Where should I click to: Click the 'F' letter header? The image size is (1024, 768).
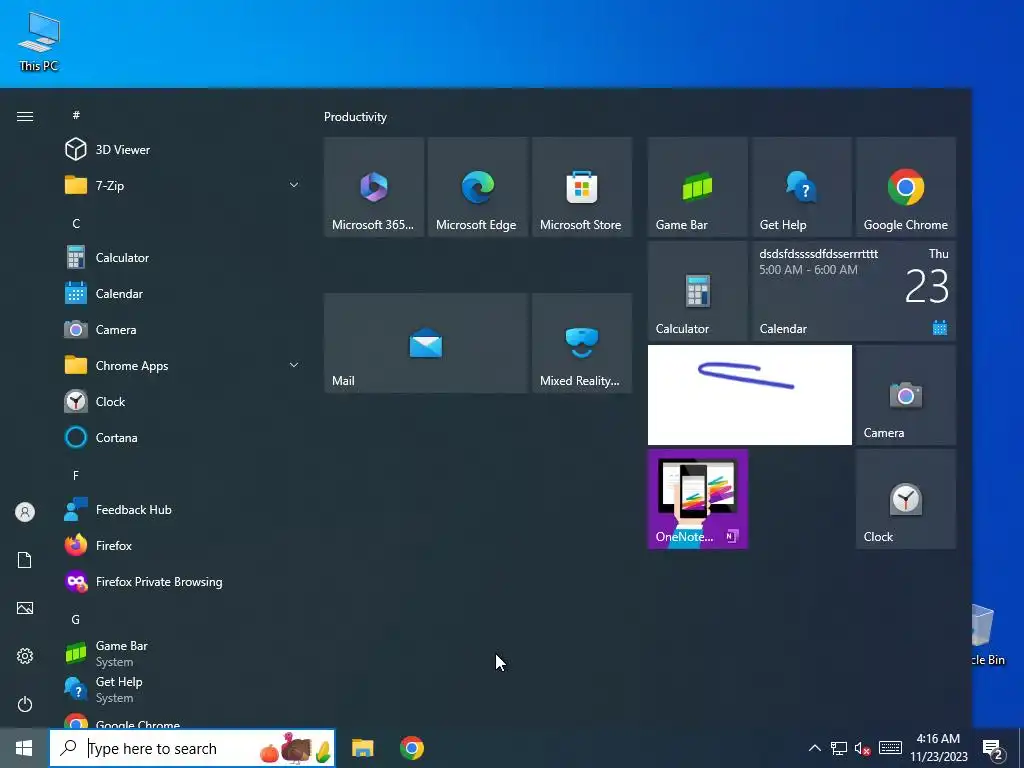[76, 475]
